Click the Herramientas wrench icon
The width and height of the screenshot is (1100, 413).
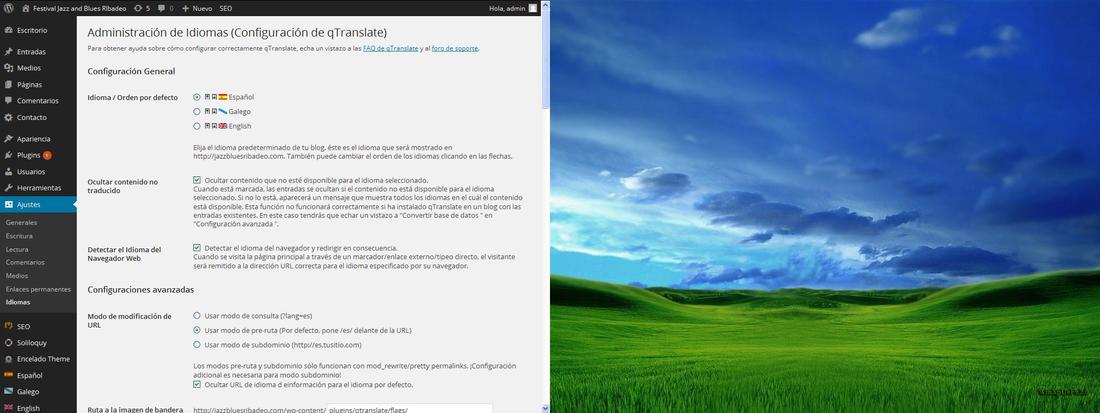click(x=8, y=188)
